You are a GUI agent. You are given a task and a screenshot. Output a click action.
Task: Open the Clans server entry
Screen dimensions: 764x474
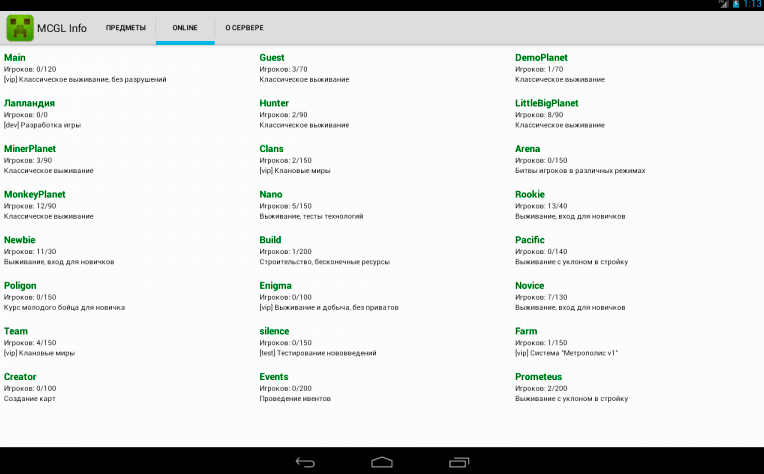click(x=271, y=149)
